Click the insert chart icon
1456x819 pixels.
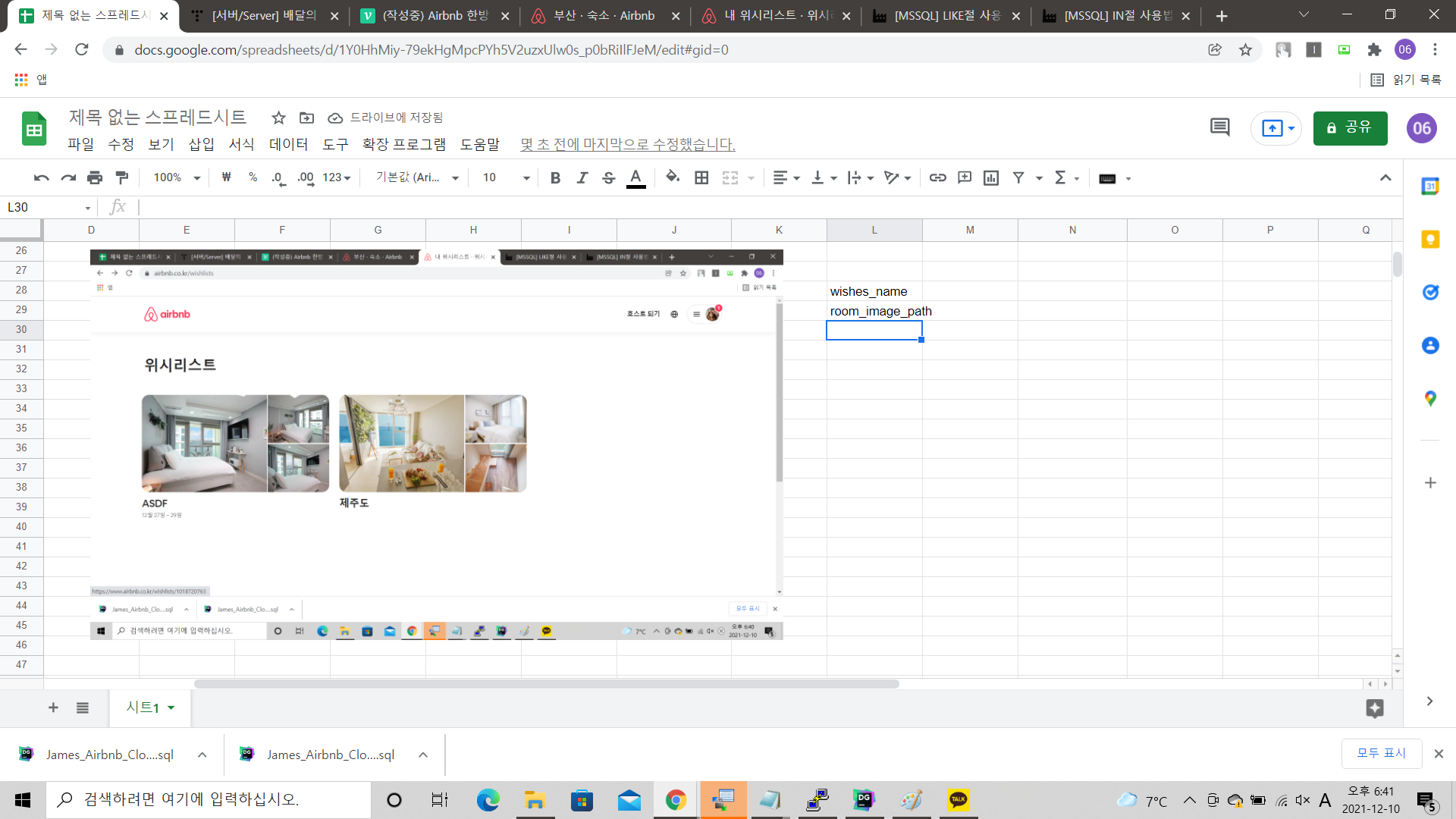tap(990, 177)
